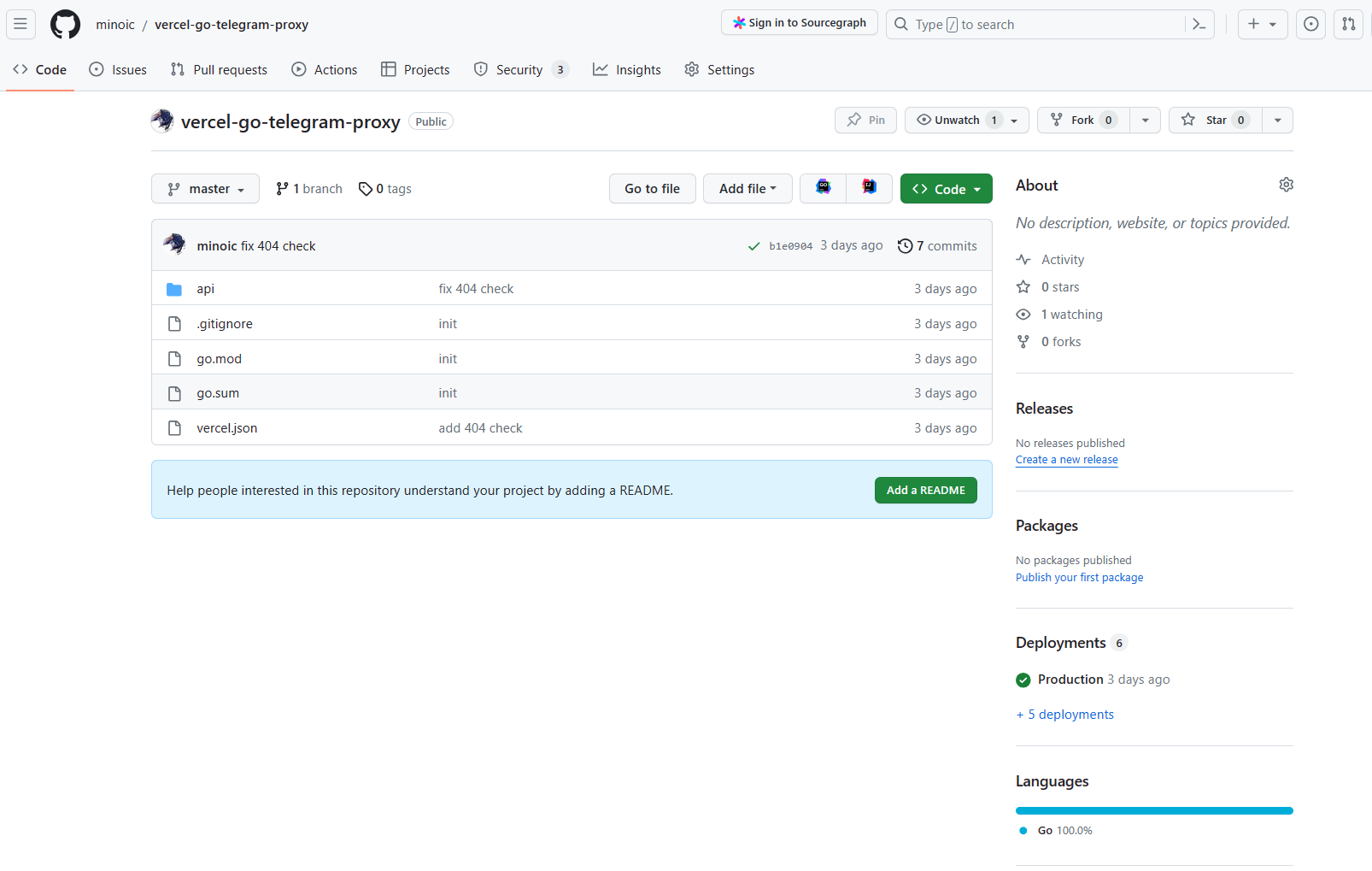The width and height of the screenshot is (1372, 871).
Task: Go to GitHub homepage via Octocat logo
Action: (65, 24)
